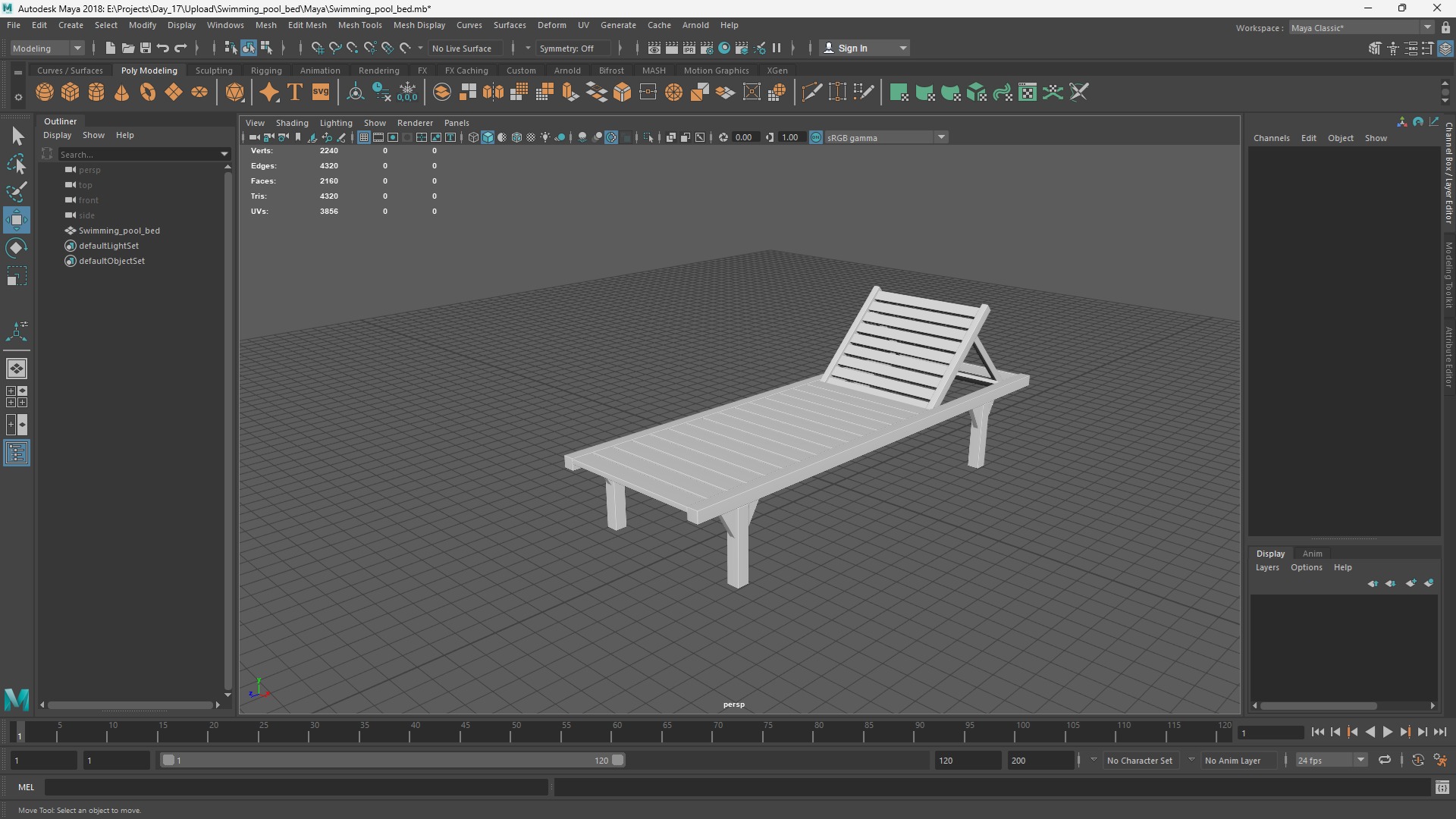1456x819 pixels.
Task: Open the viewport Shading menu
Action: pos(292,123)
